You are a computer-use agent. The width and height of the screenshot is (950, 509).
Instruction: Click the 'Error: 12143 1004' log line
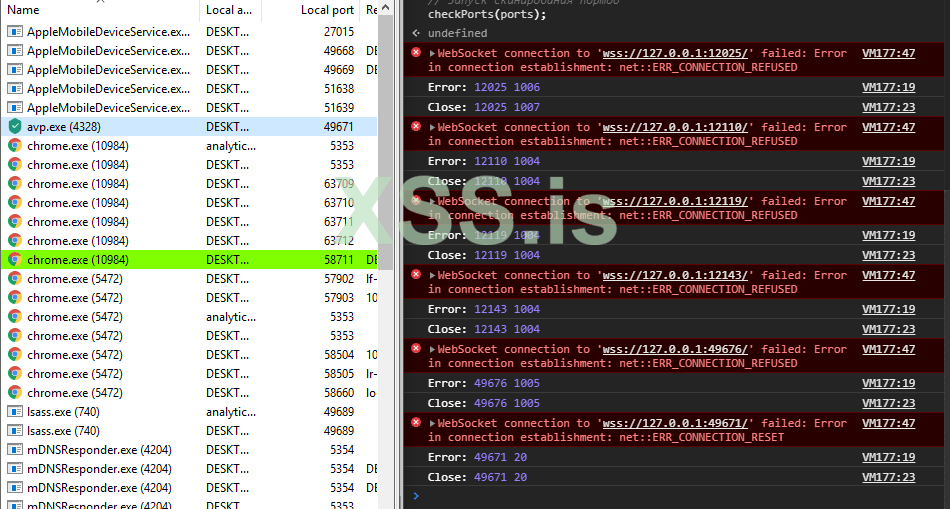pyautogui.click(x=483, y=309)
